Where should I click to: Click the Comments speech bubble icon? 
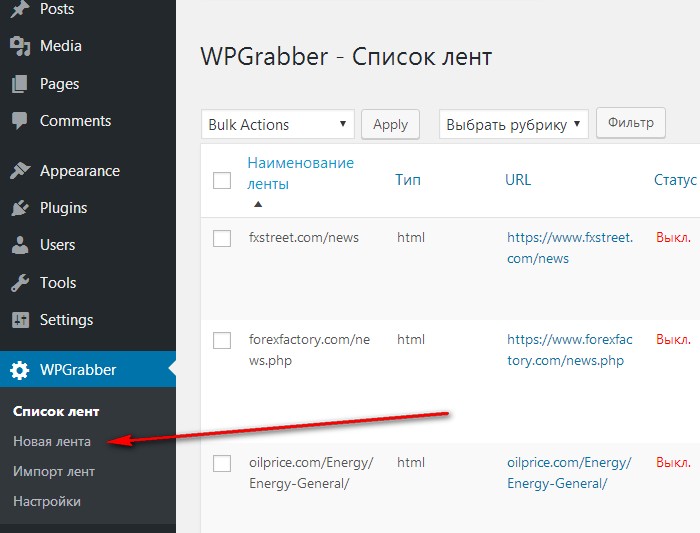pyautogui.click(x=19, y=121)
